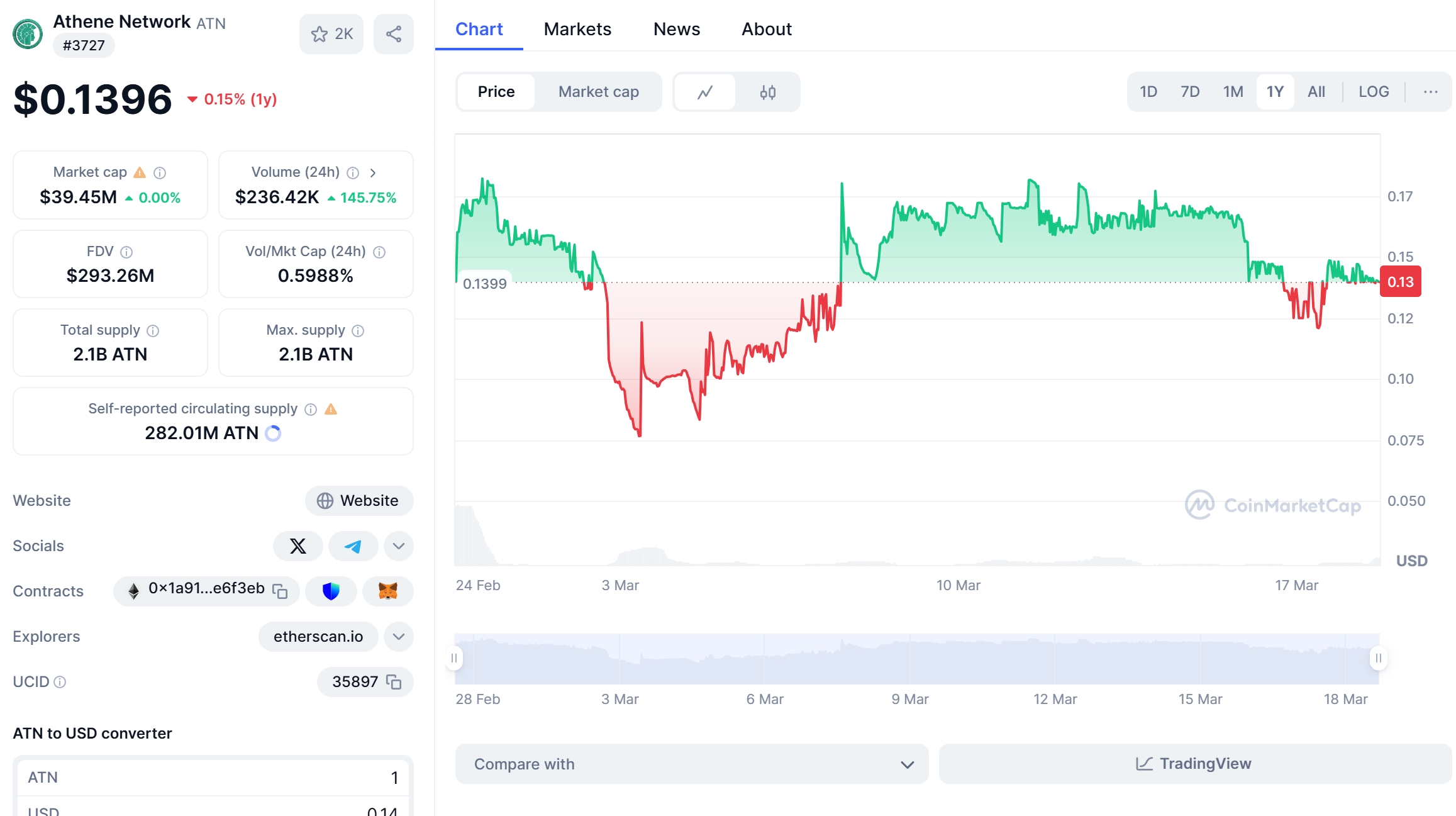Toggle LOG scale on chart
Viewport: 1456px width, 816px height.
(1374, 92)
